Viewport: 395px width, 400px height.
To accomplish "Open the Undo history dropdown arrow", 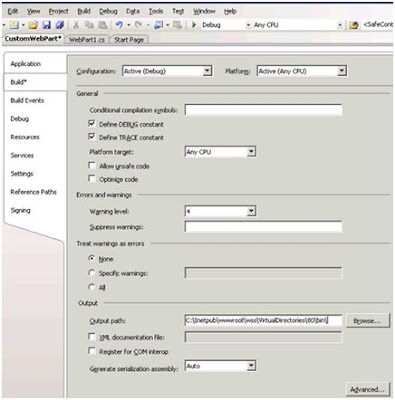I will tap(128, 25).
